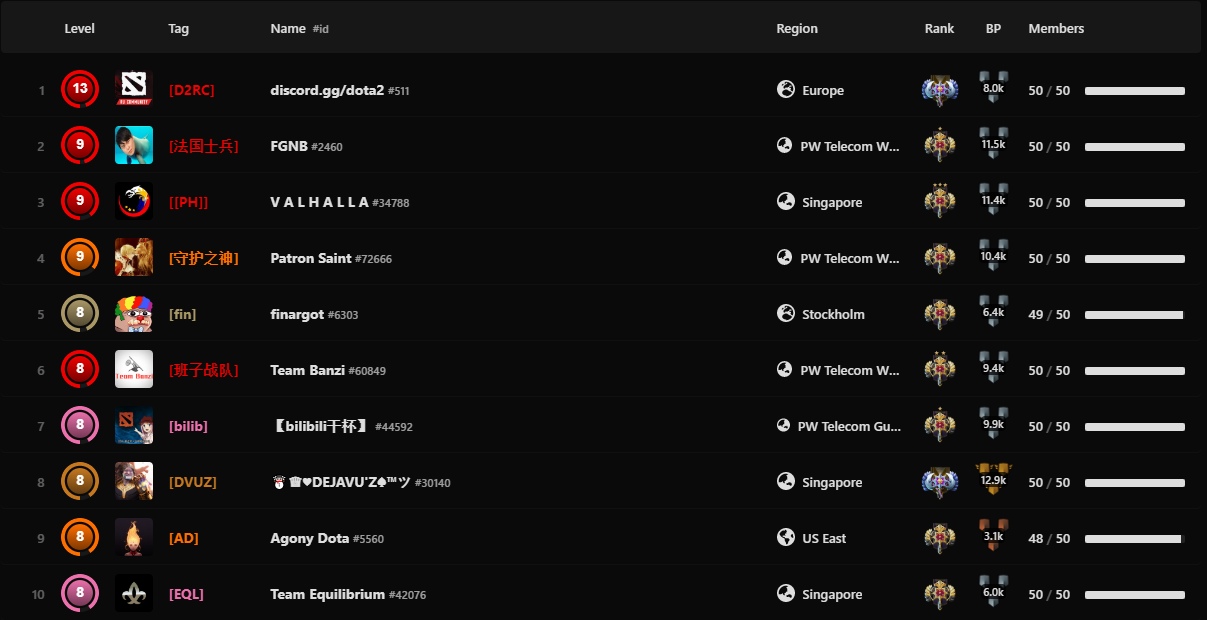
Task: Click the Members column header
Action: coord(1056,28)
